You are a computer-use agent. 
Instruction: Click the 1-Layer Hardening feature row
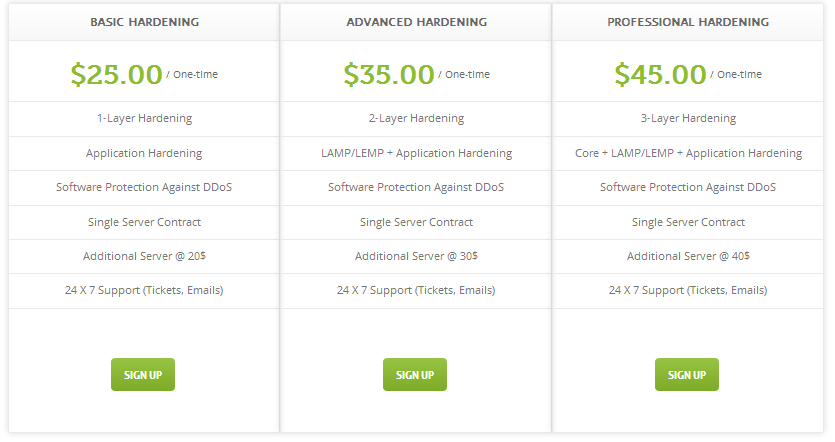[144, 118]
